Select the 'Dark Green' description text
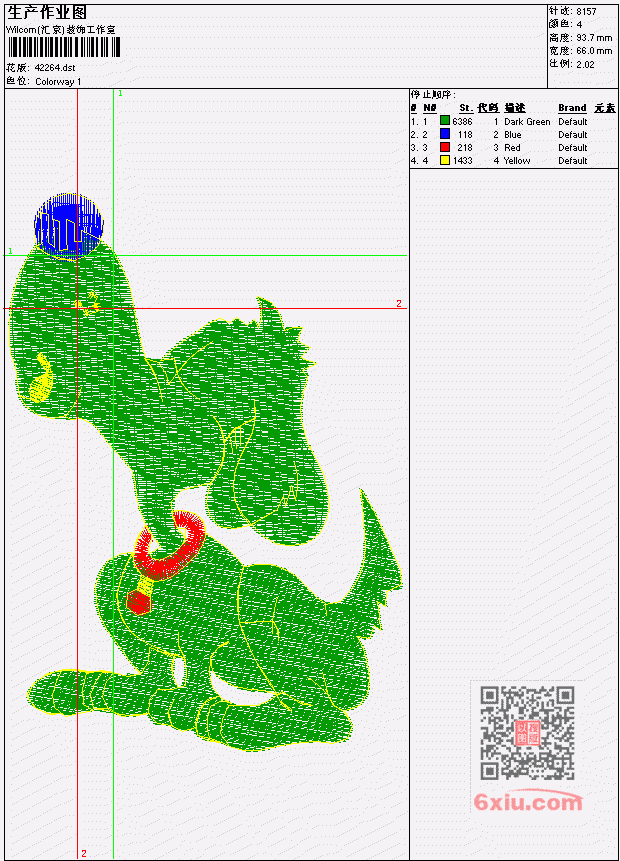The height and width of the screenshot is (861, 620). coord(527,121)
